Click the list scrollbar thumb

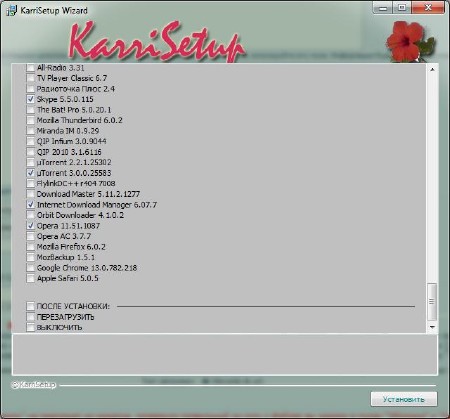432,302
